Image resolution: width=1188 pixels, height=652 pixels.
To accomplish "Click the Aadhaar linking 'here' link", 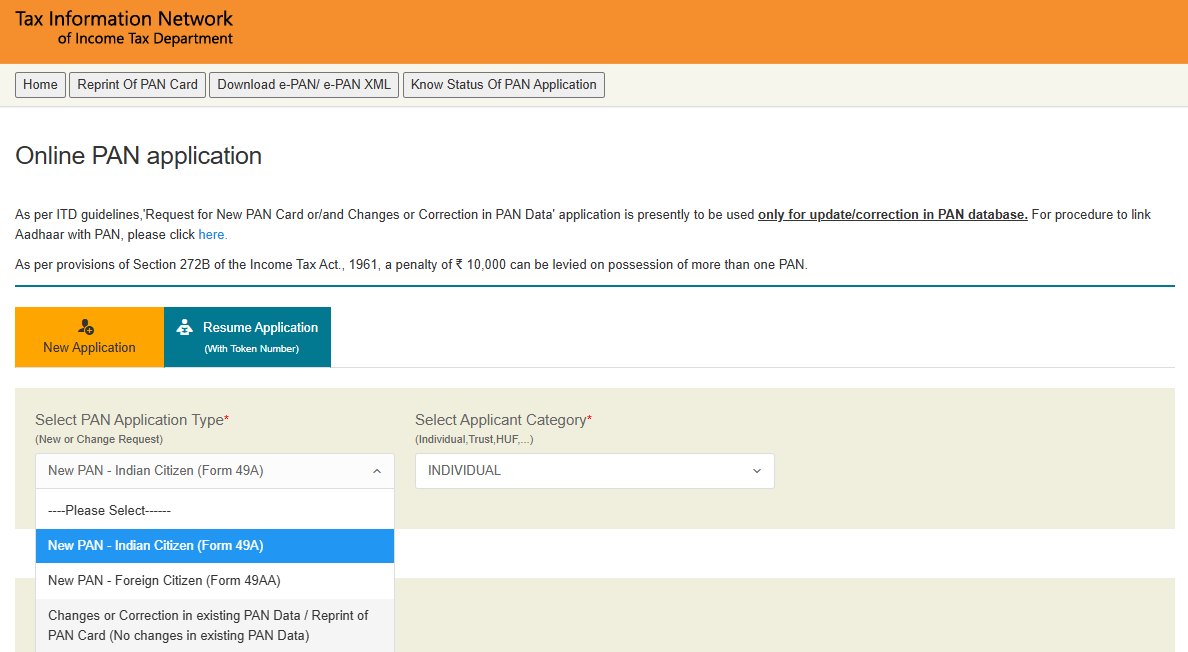I will coord(211,234).
